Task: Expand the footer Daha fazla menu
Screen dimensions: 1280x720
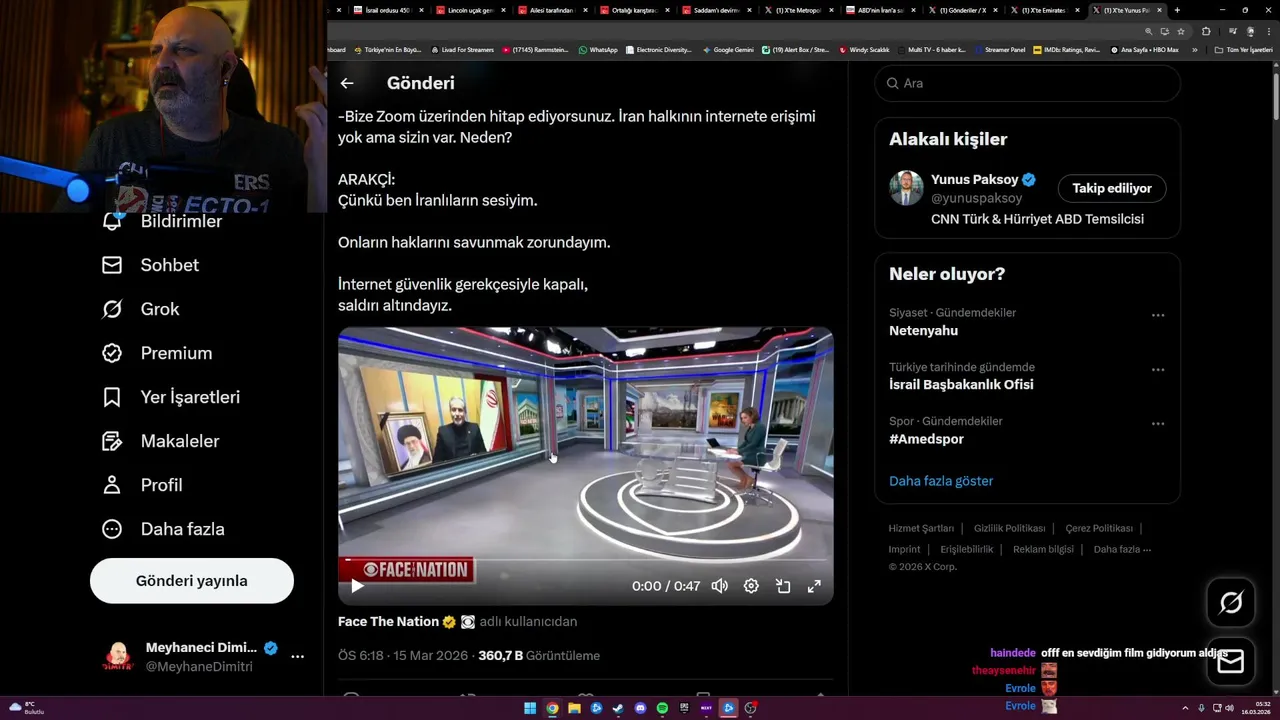Action: pyautogui.click(x=1122, y=549)
